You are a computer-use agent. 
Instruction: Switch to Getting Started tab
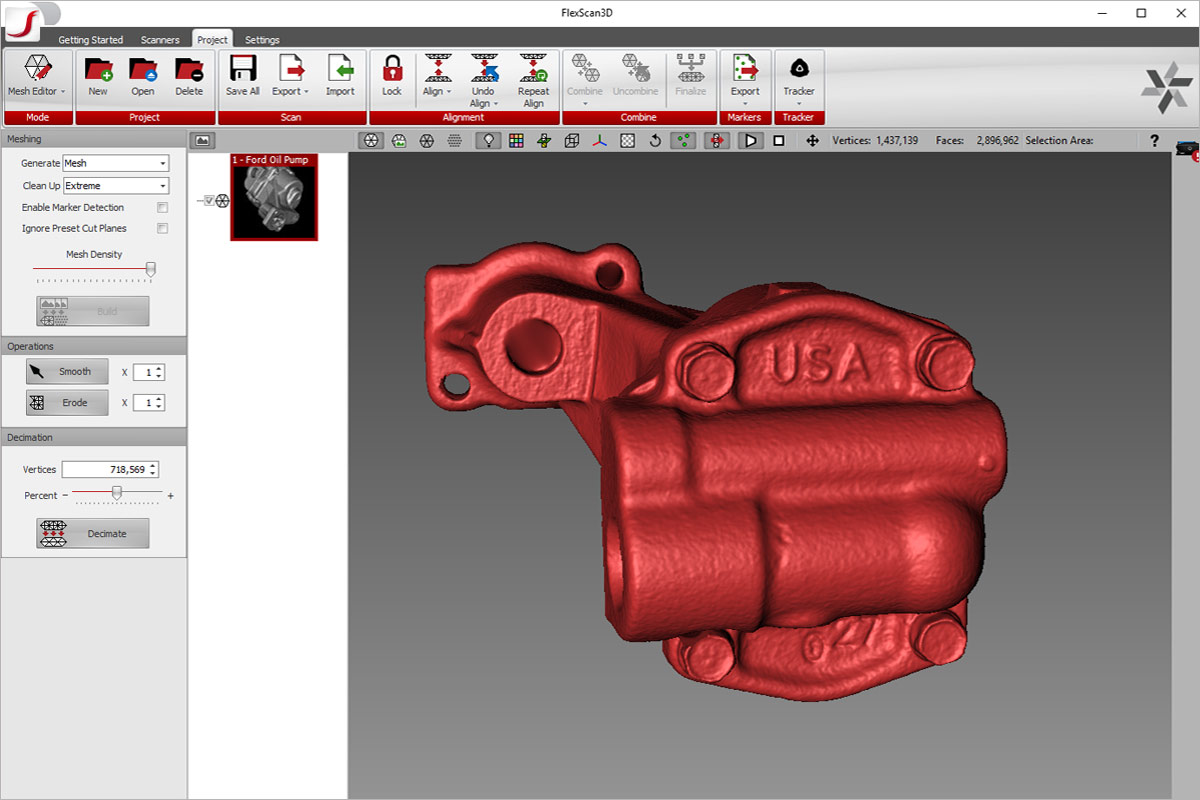click(x=91, y=40)
